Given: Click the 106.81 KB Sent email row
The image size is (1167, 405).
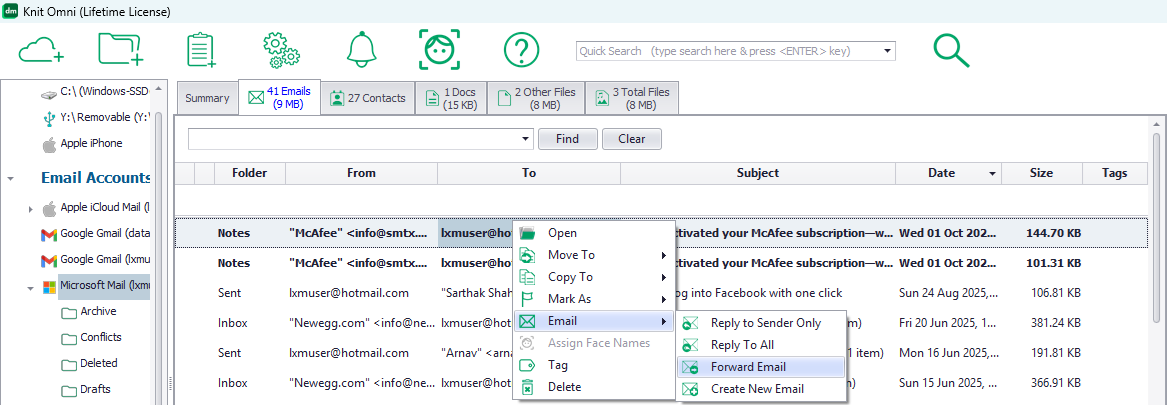Looking at the screenshot, I should 661,293.
